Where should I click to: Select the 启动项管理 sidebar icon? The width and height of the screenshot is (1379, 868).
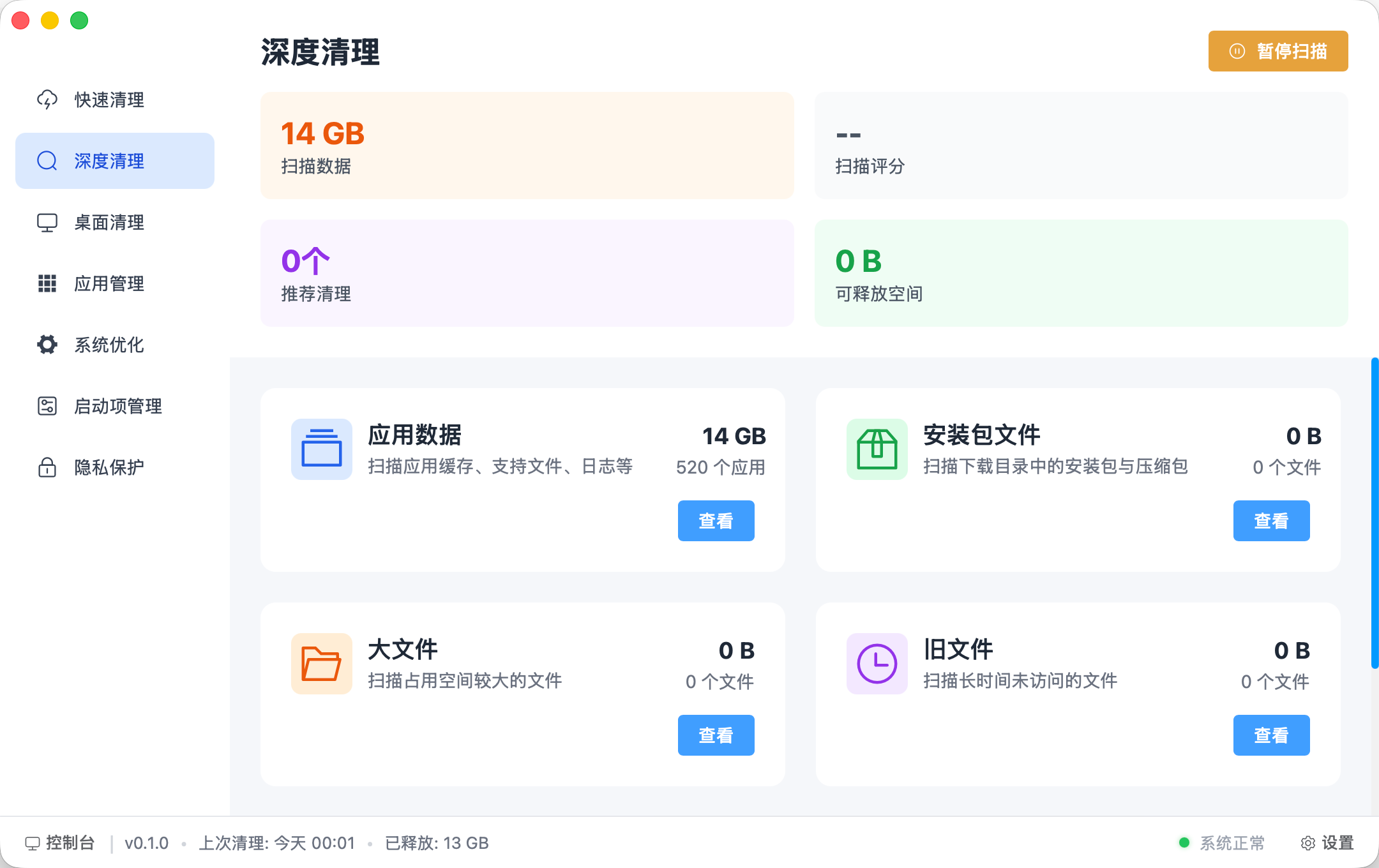[47, 406]
